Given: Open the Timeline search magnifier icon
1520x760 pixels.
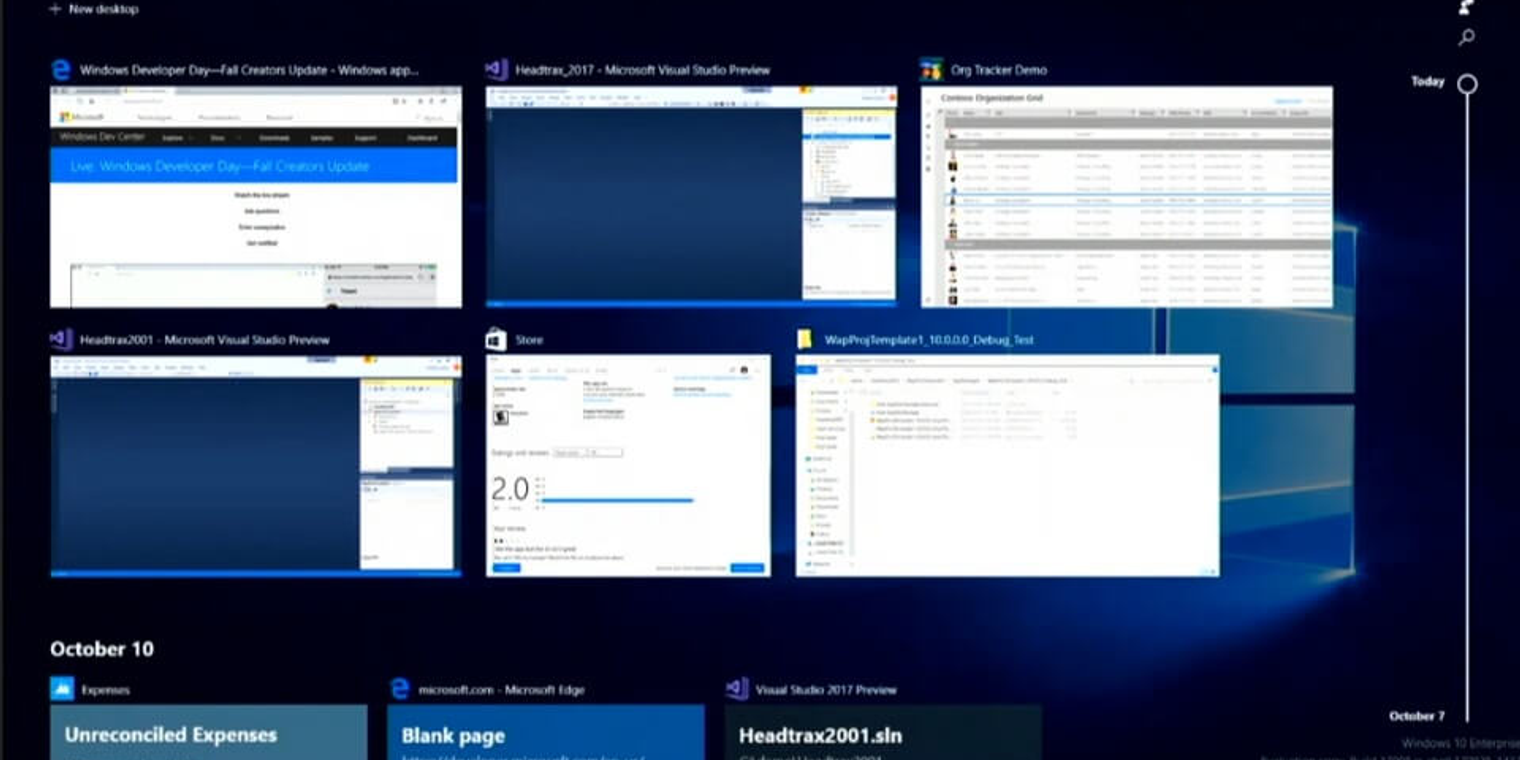Looking at the screenshot, I should tap(1467, 38).
